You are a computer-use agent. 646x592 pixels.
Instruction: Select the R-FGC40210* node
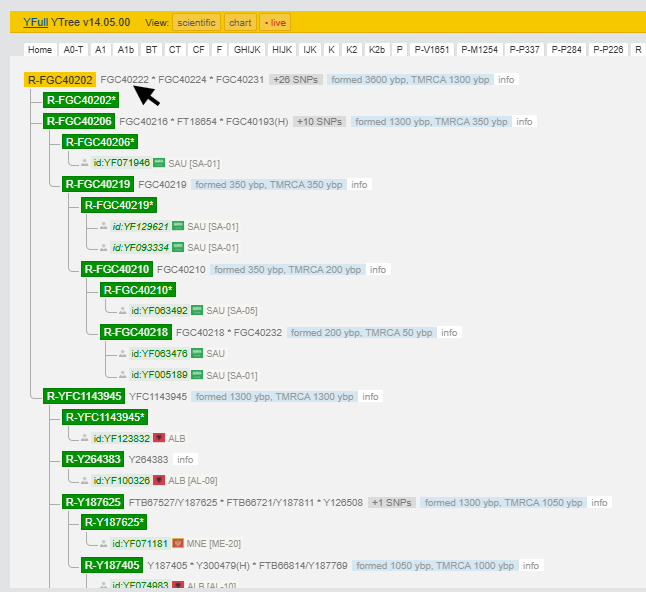(138, 290)
